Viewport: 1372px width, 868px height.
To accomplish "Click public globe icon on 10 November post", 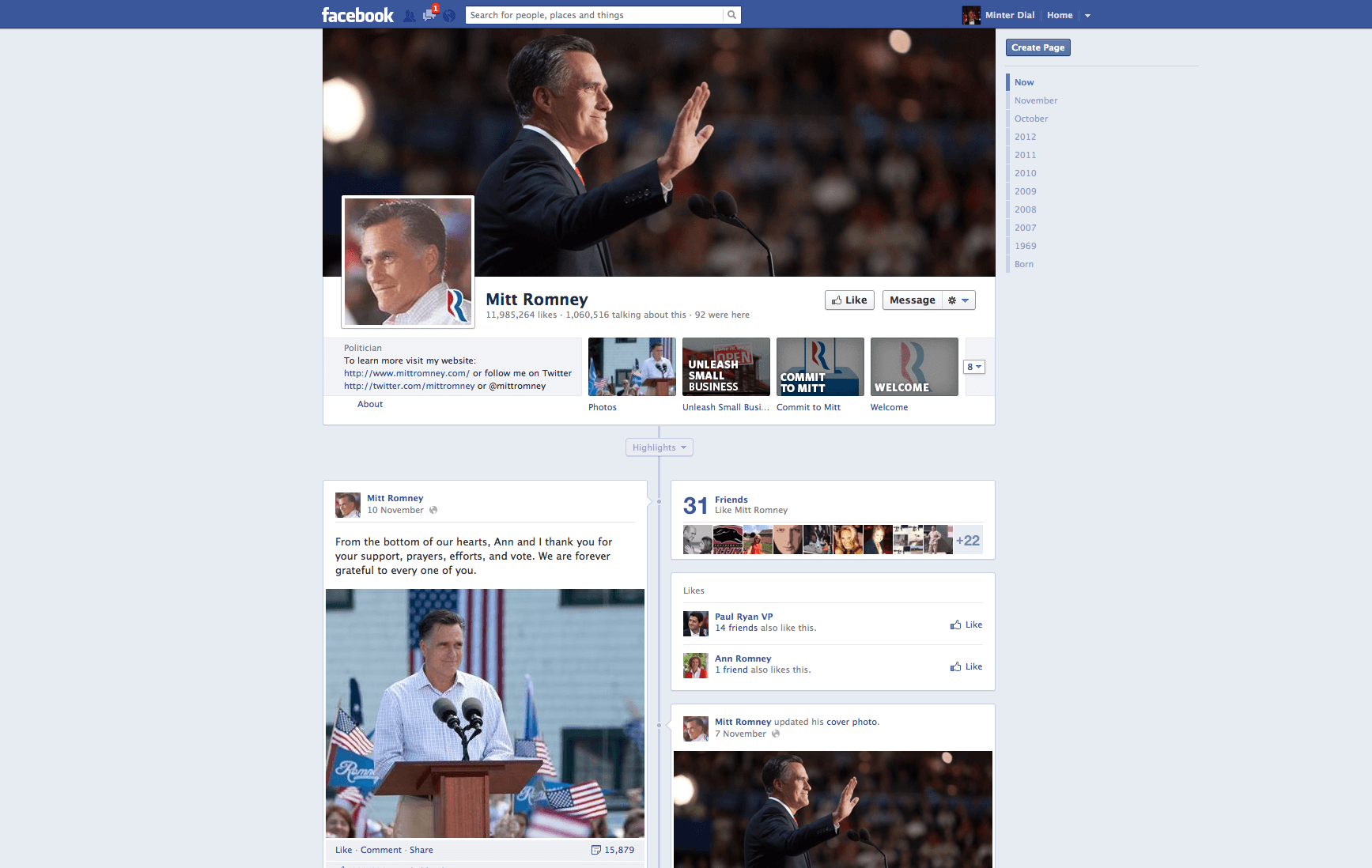I will click(433, 510).
